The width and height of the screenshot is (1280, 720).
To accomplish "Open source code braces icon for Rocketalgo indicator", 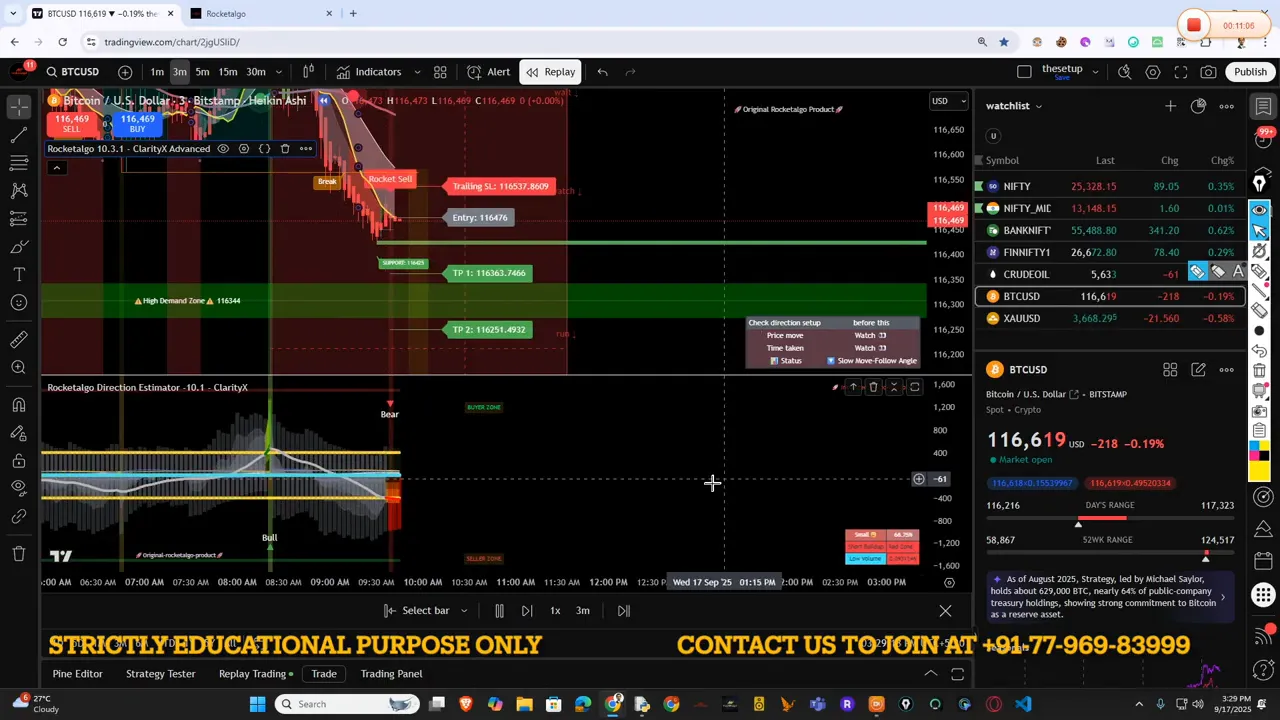I will click(264, 149).
